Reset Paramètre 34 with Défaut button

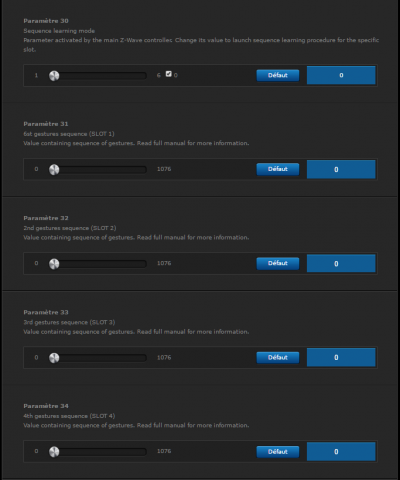tap(278, 452)
